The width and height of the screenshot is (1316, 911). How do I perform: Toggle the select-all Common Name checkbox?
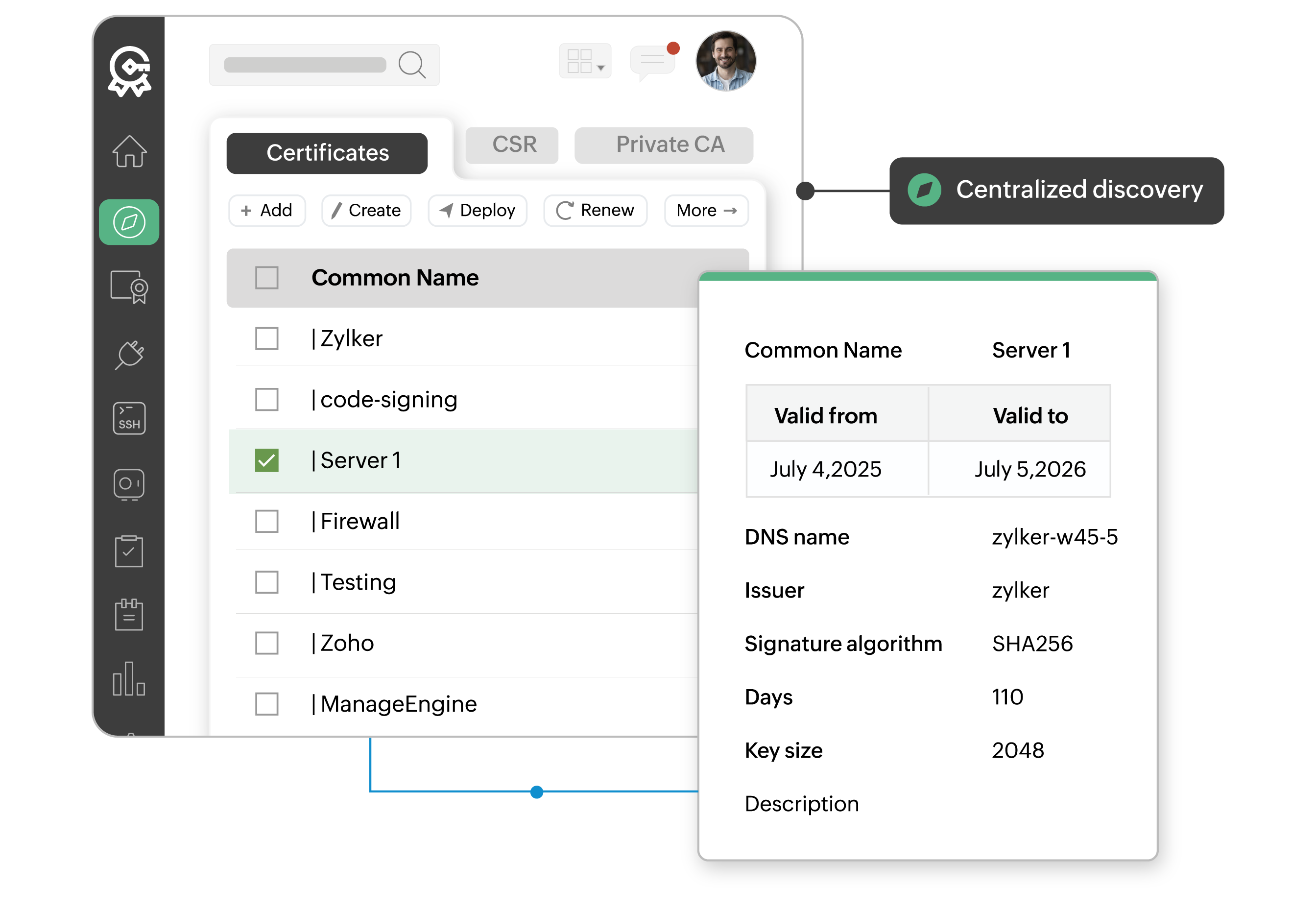pos(266,278)
